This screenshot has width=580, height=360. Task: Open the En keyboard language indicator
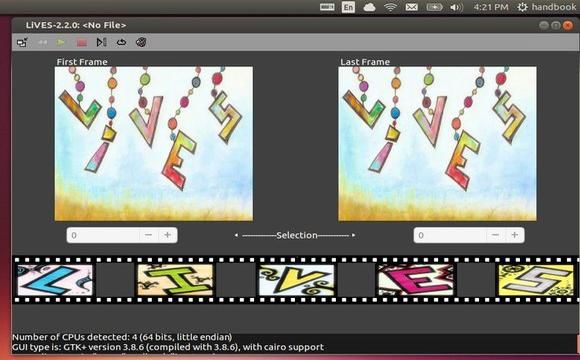click(x=348, y=7)
